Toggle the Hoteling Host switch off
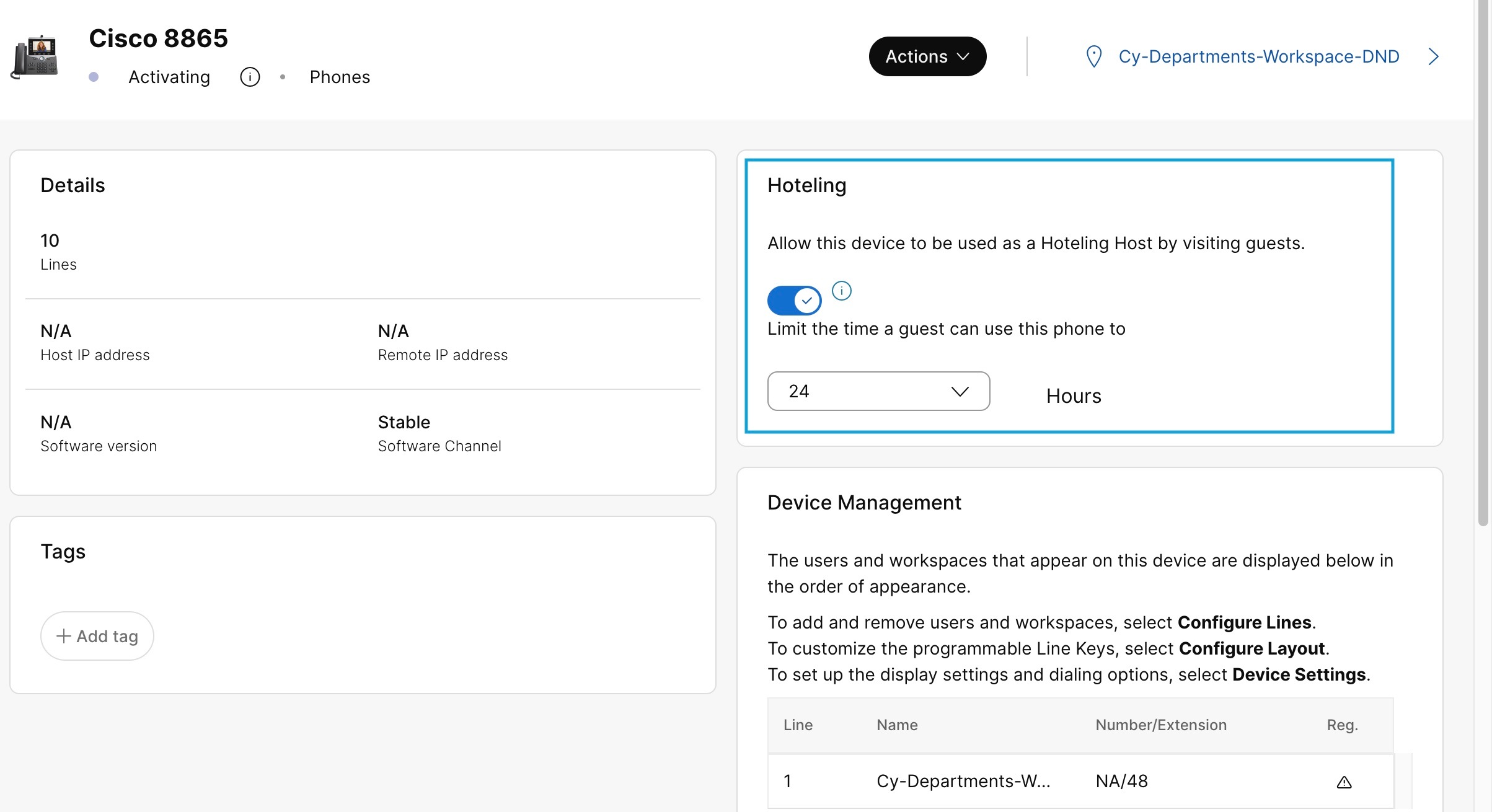1492x812 pixels. click(x=794, y=301)
